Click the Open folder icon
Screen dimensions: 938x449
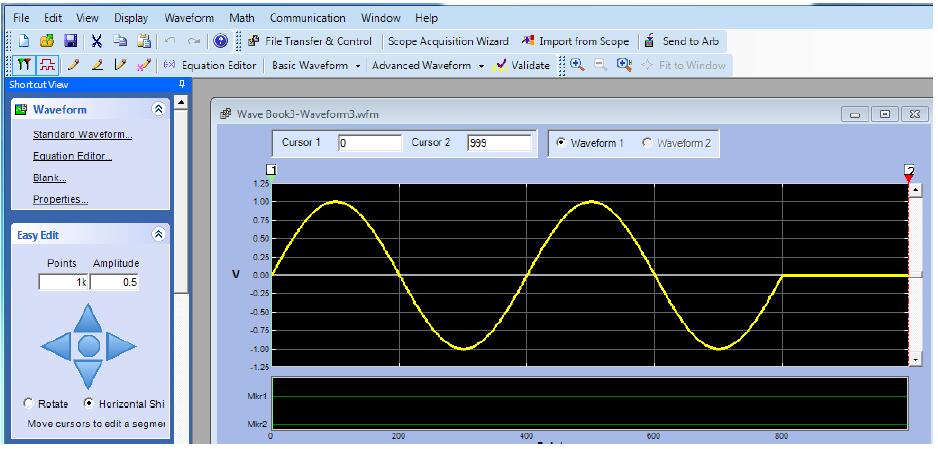(x=46, y=41)
